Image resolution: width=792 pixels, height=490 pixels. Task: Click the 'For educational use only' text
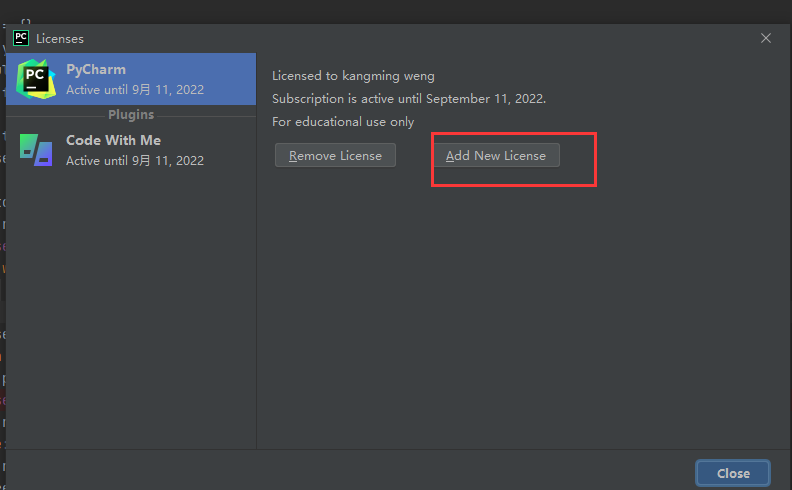pos(343,122)
